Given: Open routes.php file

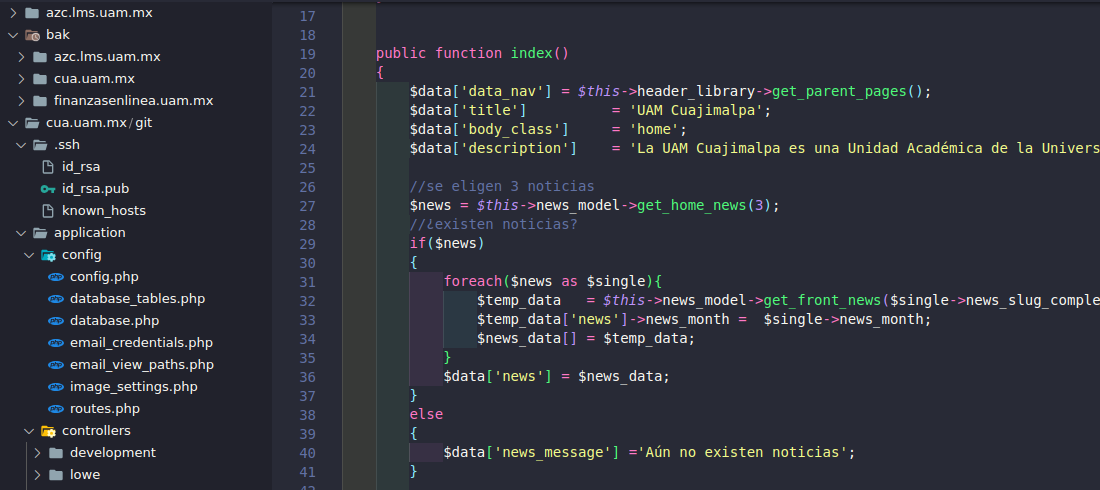Looking at the screenshot, I should click(x=105, y=409).
